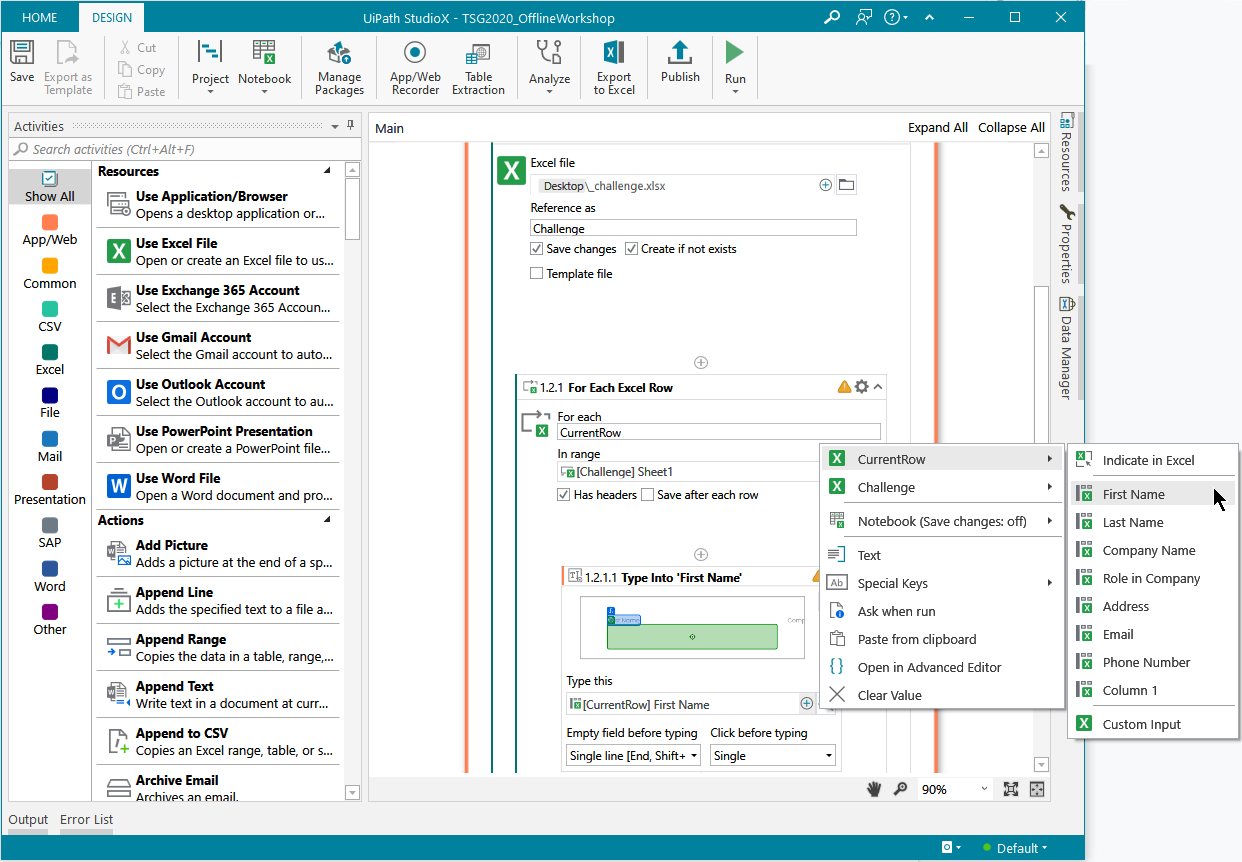Filter activities by Excel category

(50, 360)
